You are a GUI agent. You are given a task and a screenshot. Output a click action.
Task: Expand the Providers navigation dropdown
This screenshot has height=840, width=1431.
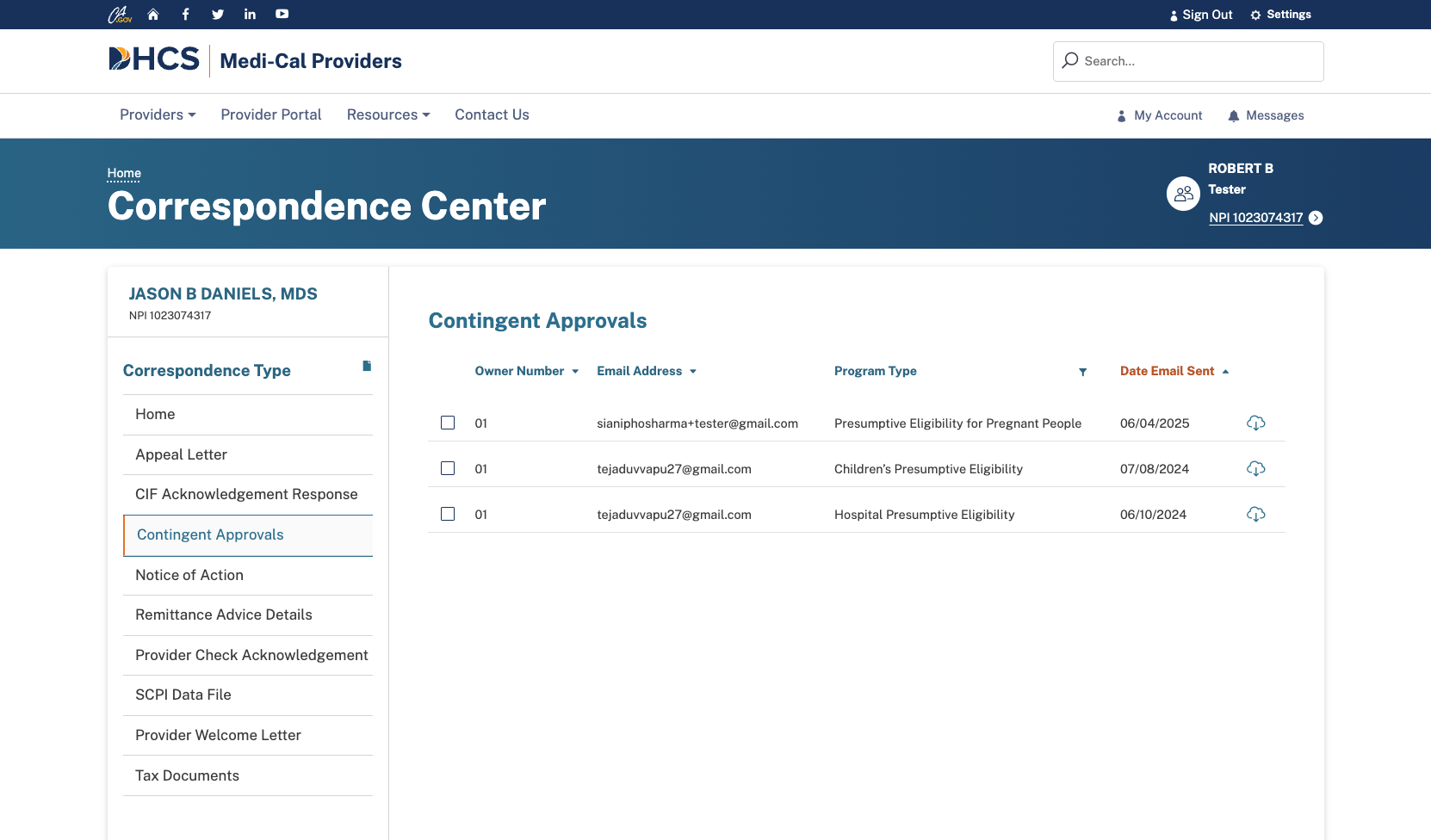157,114
